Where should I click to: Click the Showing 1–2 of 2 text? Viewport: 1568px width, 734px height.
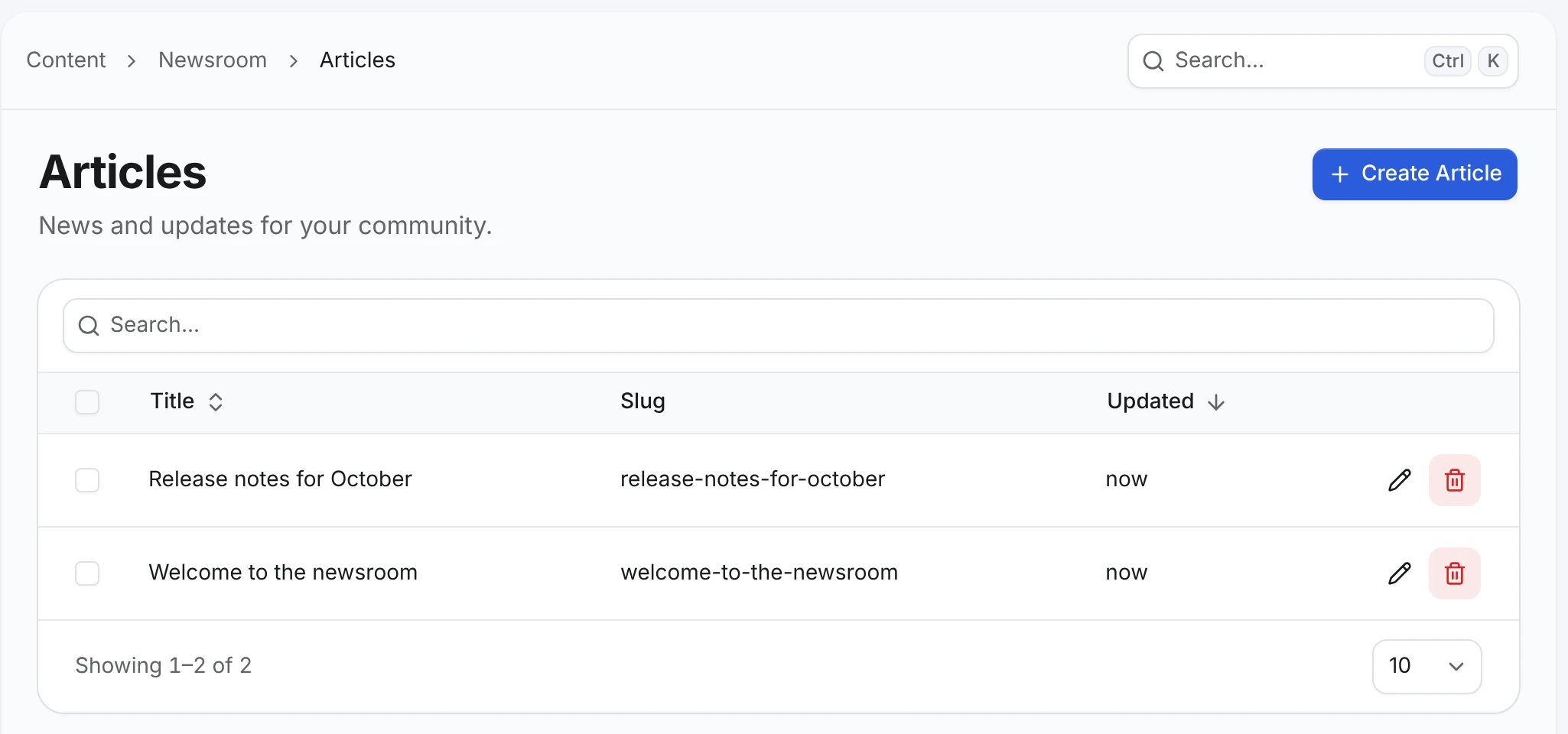tap(163, 666)
